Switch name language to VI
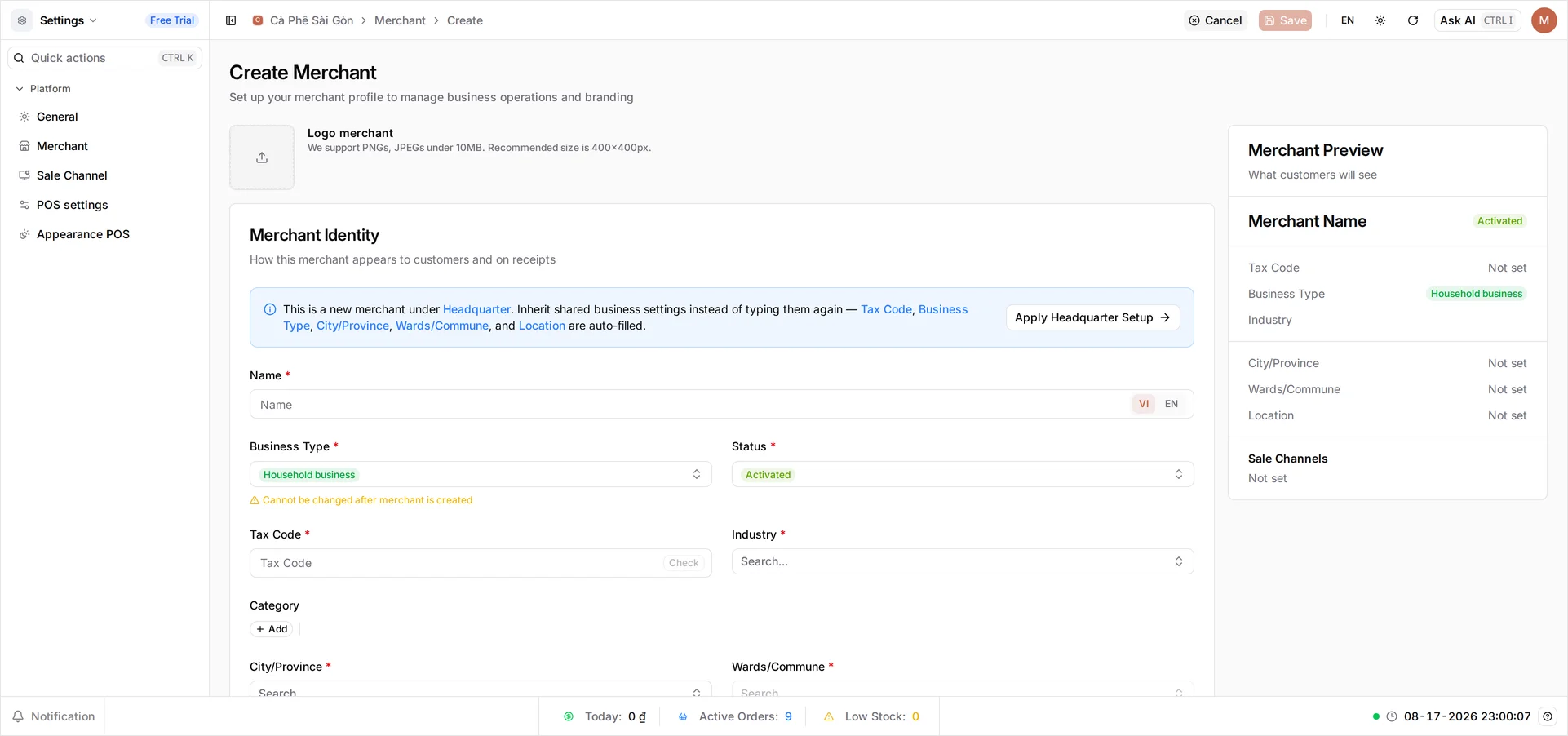 point(1144,404)
